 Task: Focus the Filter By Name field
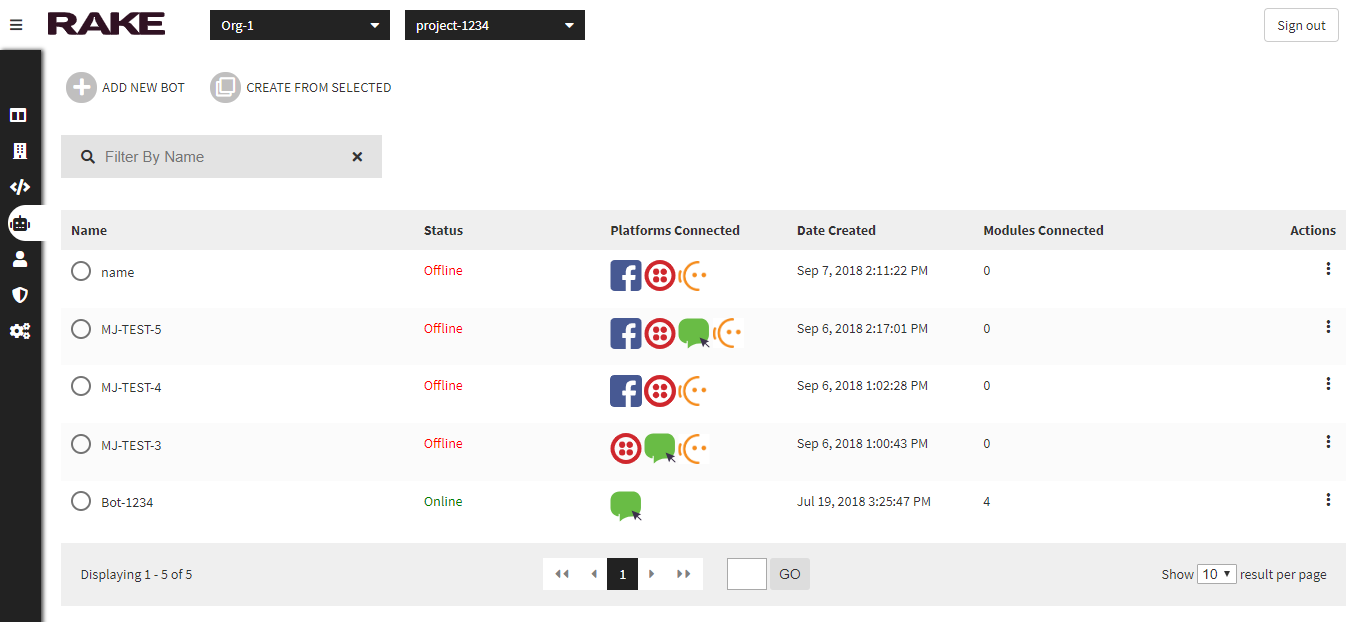click(x=220, y=157)
